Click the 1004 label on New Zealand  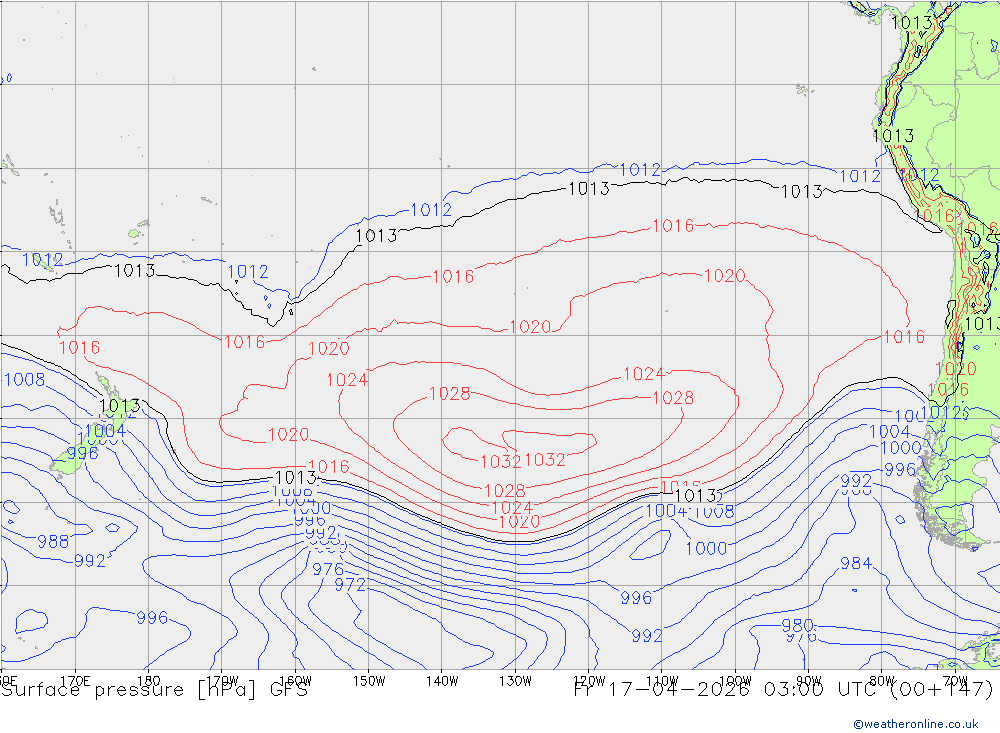tap(105, 430)
